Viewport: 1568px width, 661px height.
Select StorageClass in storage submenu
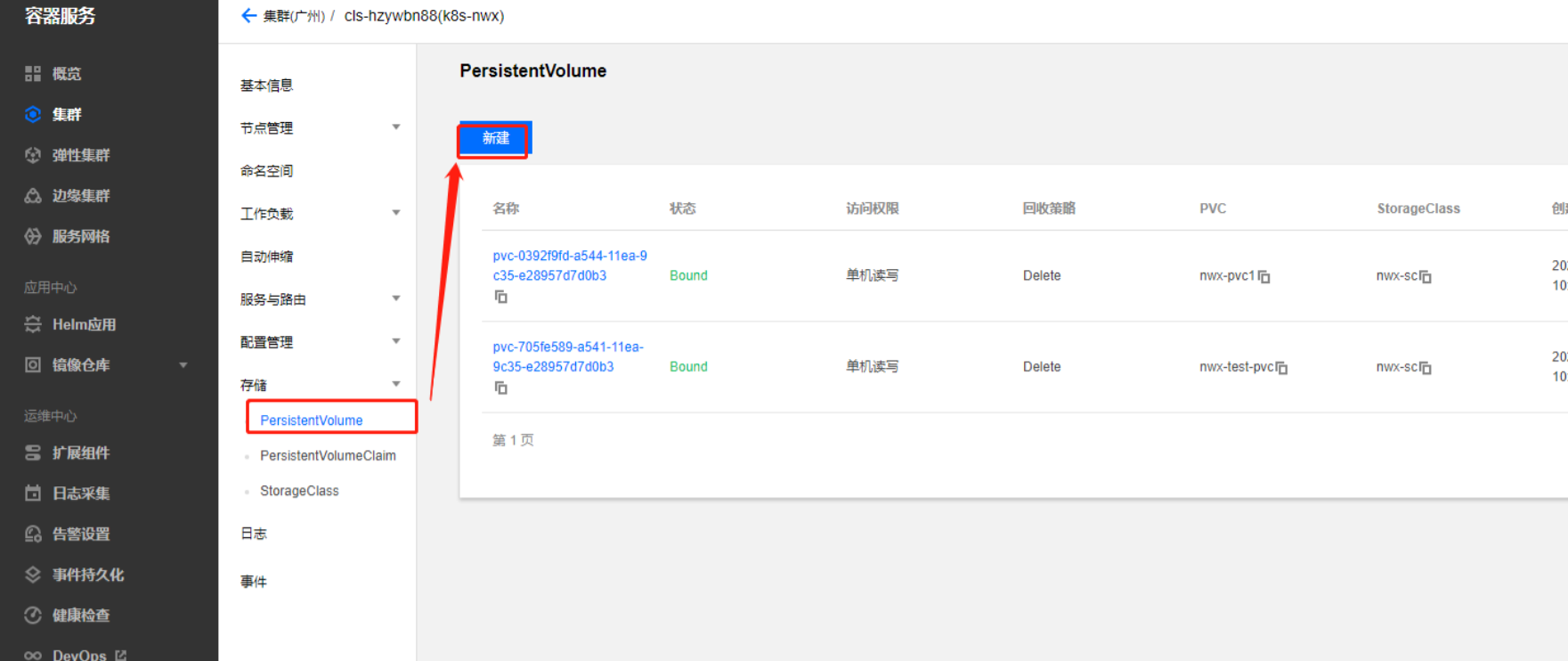[299, 491]
